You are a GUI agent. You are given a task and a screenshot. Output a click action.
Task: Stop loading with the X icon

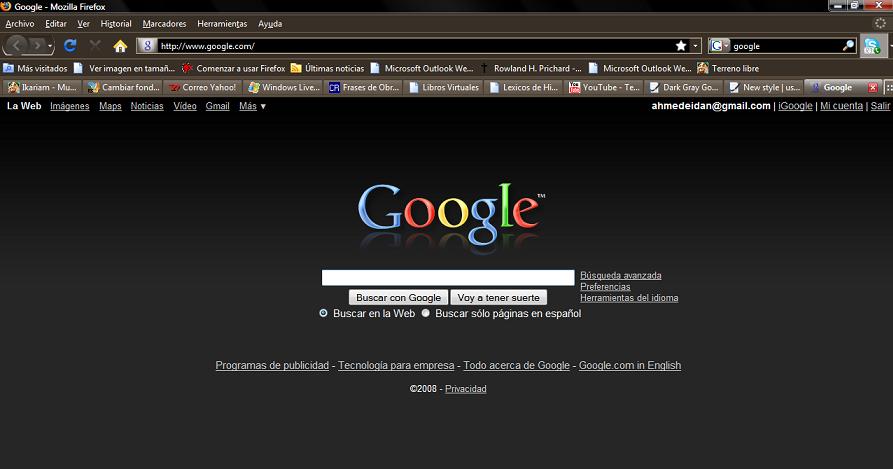[x=95, y=46]
